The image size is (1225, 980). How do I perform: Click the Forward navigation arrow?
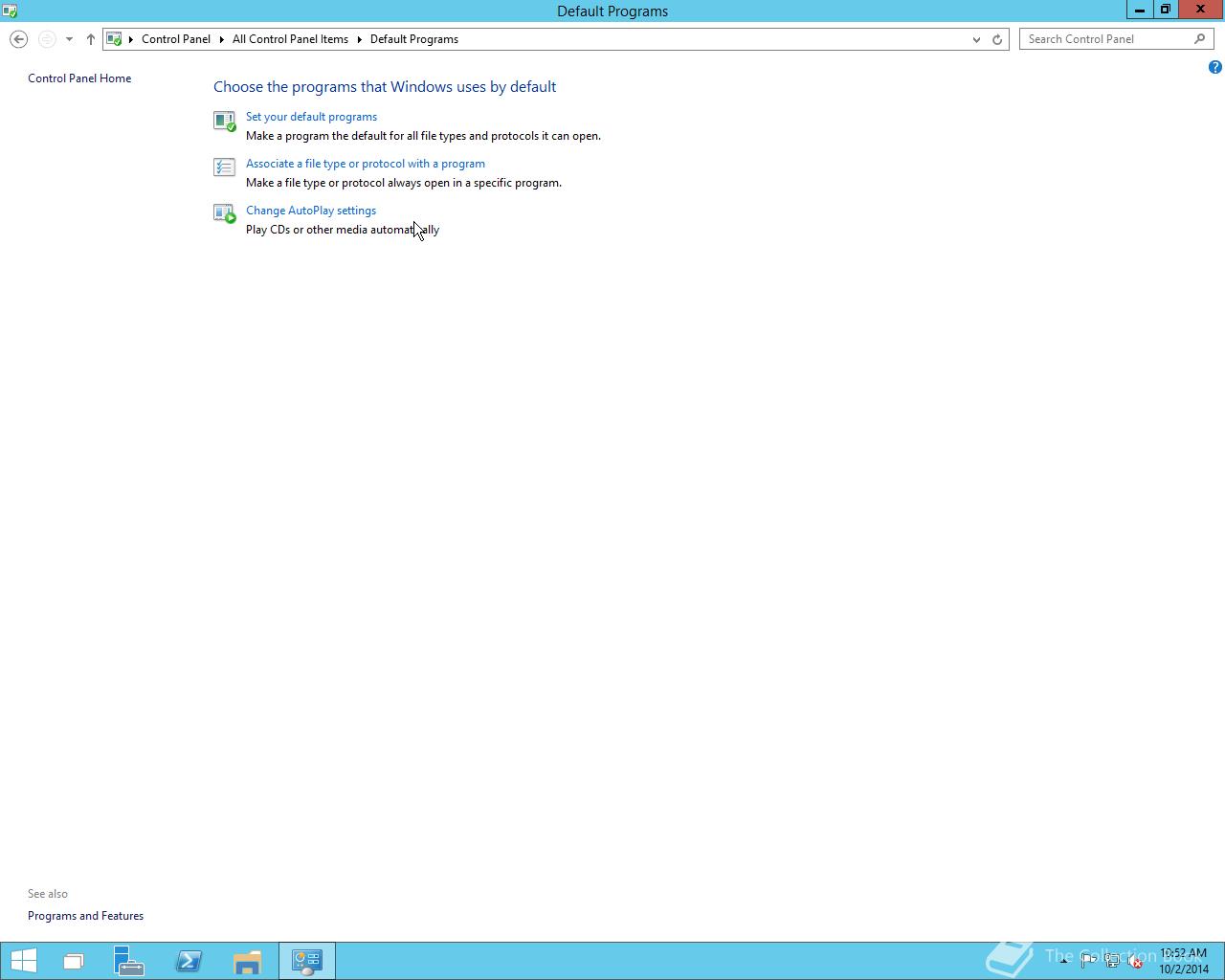pos(46,39)
